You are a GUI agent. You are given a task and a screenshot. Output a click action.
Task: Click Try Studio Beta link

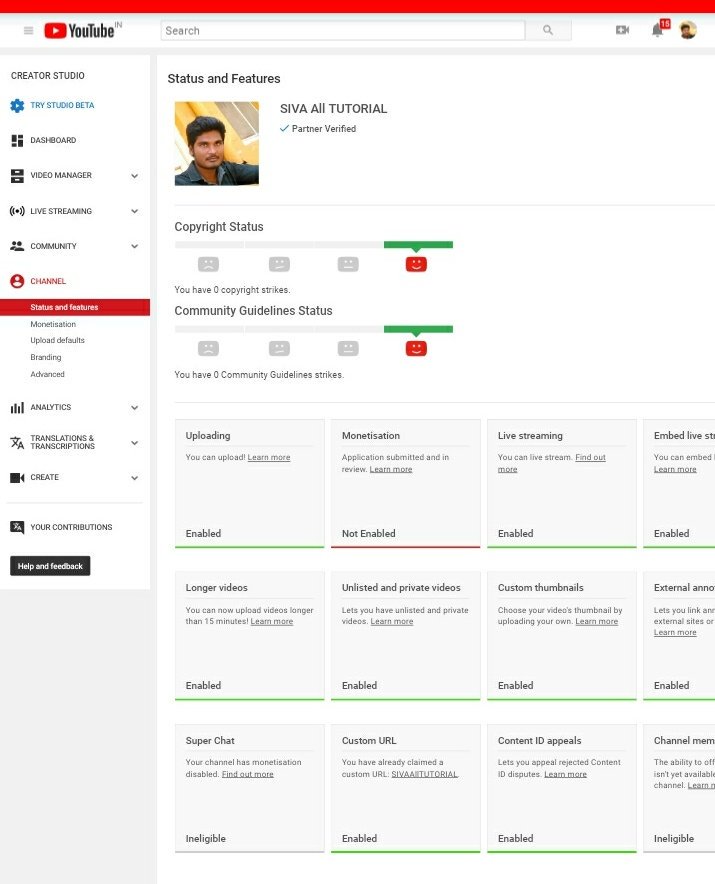(x=62, y=105)
